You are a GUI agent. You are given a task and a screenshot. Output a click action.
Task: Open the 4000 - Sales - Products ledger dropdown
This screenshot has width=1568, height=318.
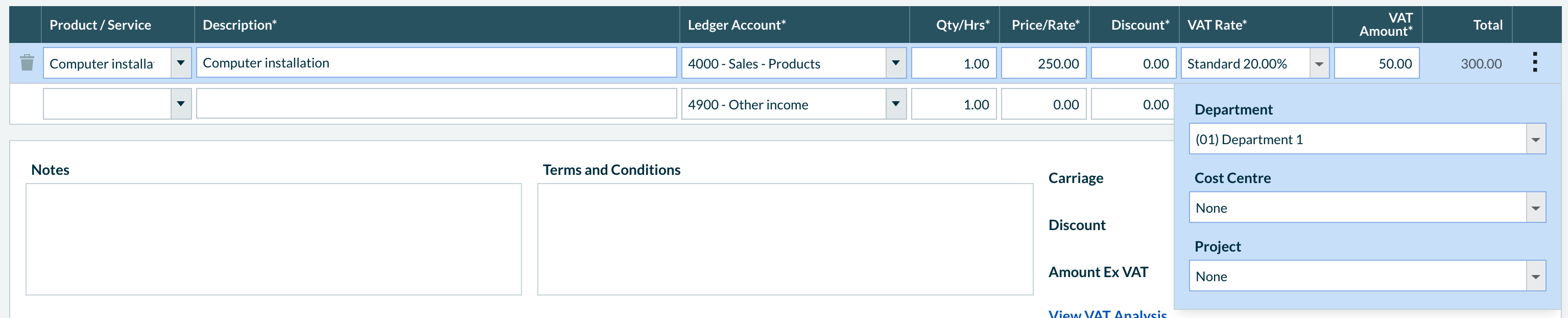(x=895, y=63)
